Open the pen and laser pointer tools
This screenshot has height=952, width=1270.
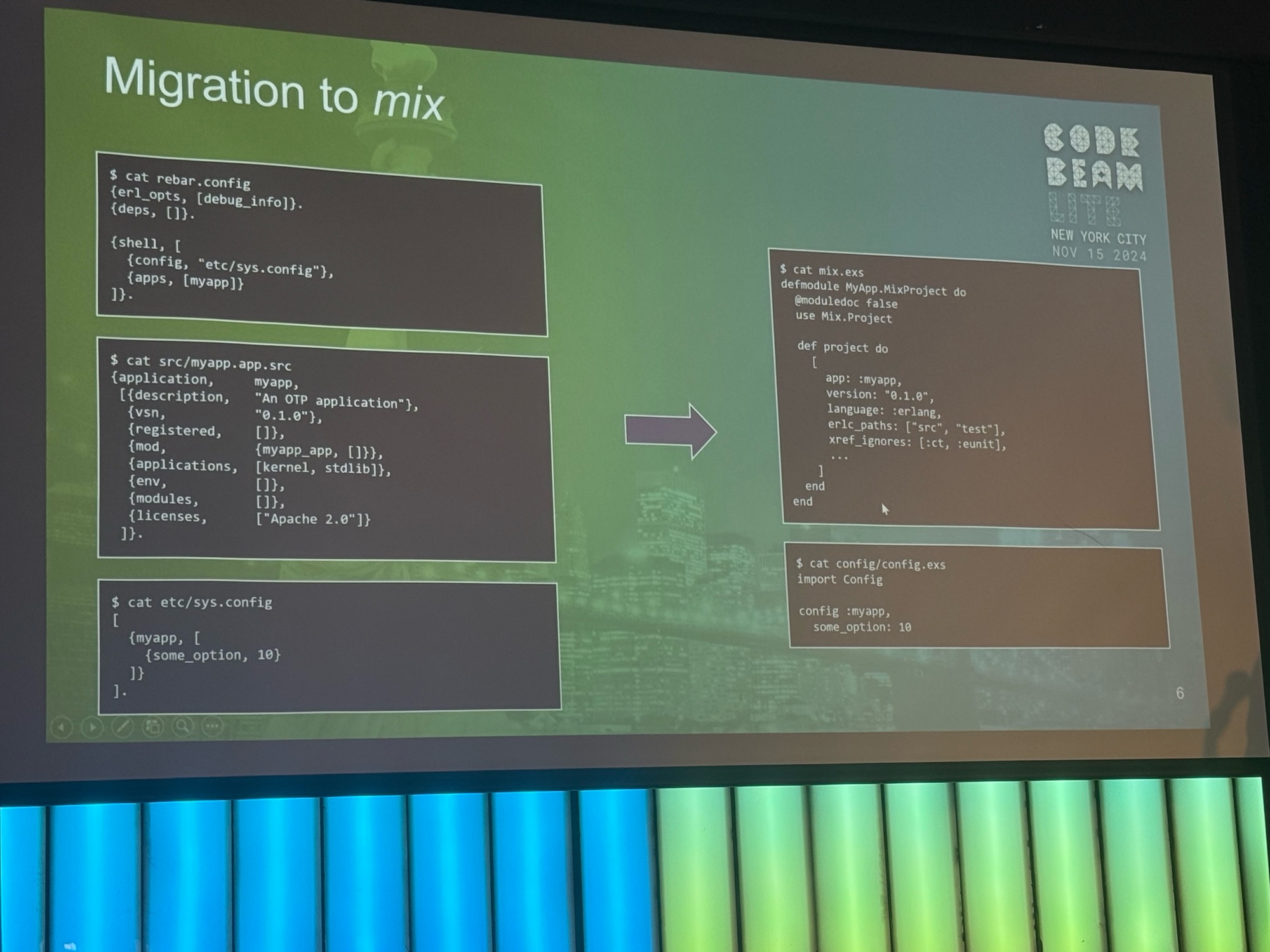[123, 726]
